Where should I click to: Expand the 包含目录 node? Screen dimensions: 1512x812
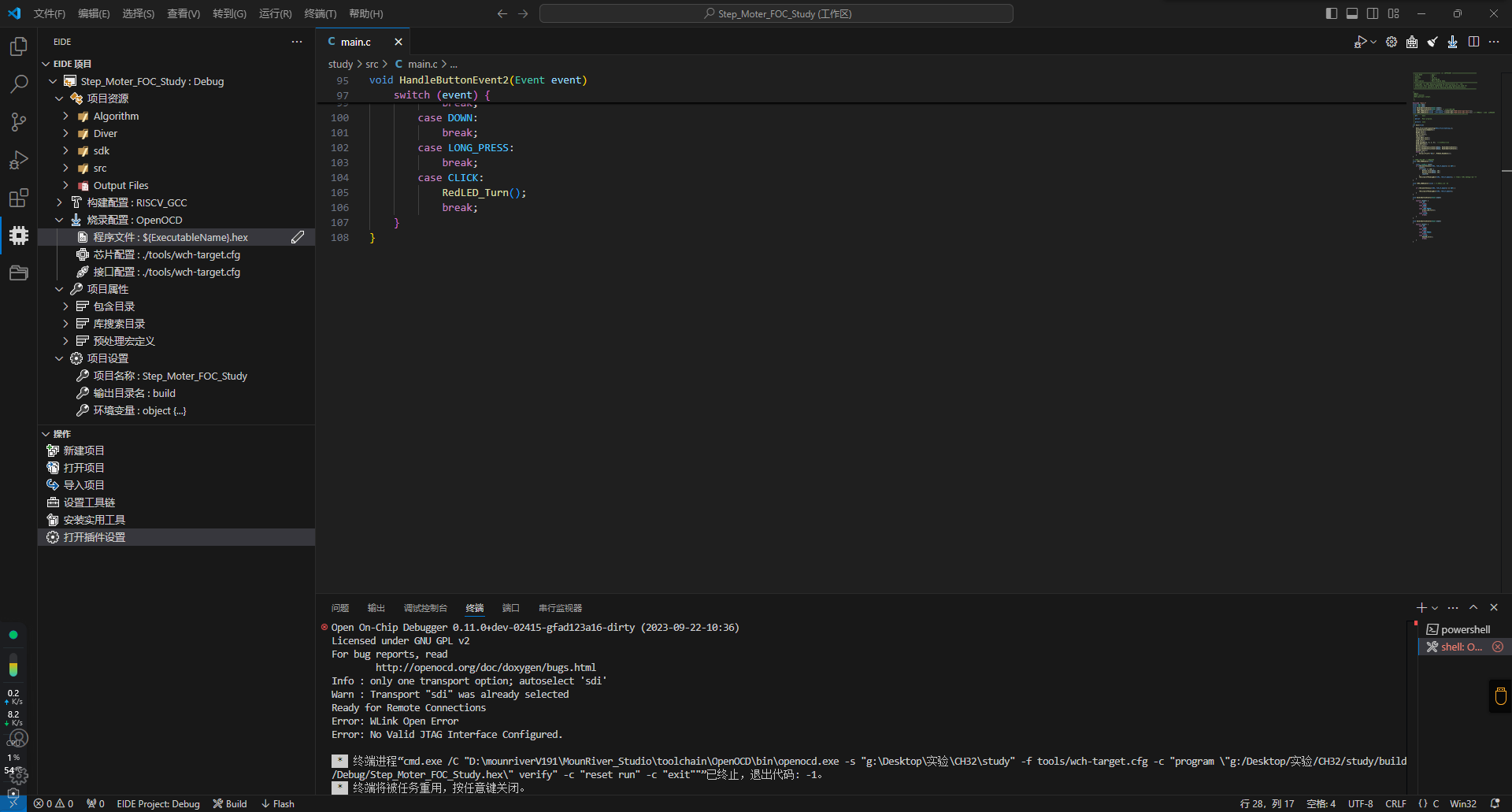click(x=66, y=306)
